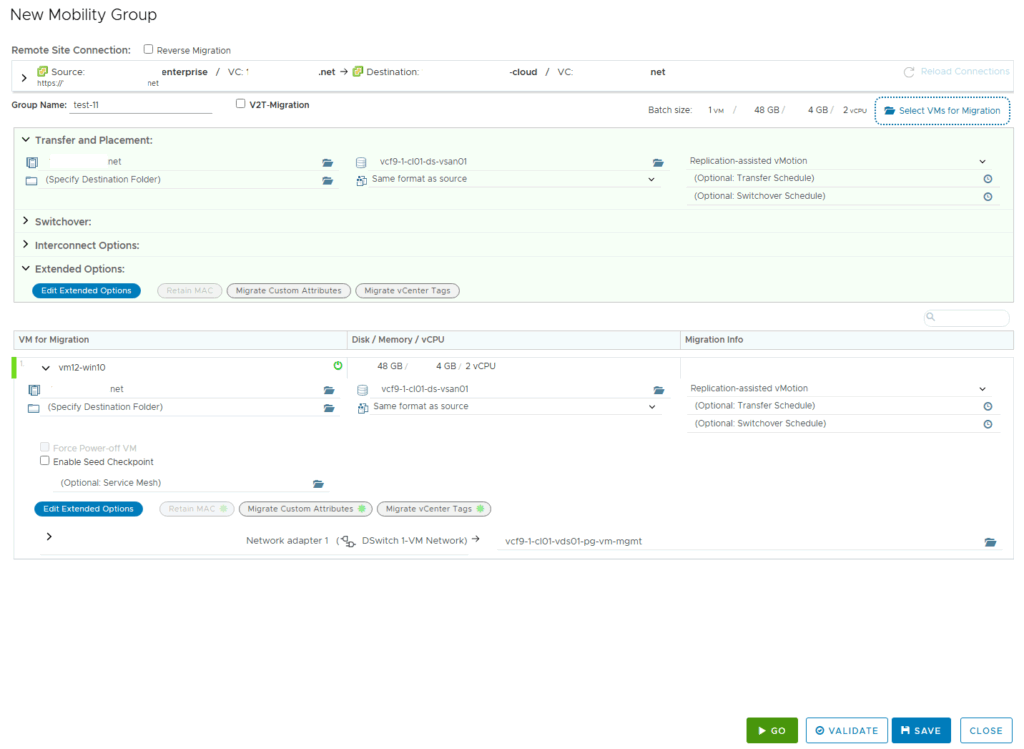Toggle group Migrate vCenter Tags option

tap(407, 291)
